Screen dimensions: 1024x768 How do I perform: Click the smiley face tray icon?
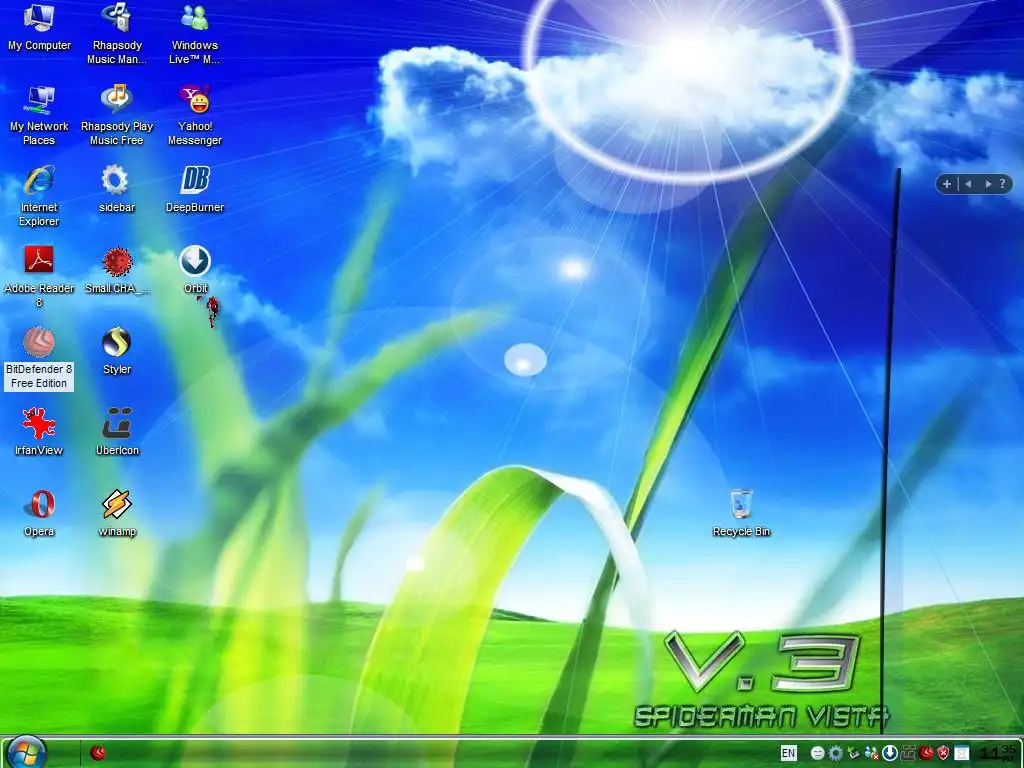click(x=818, y=753)
